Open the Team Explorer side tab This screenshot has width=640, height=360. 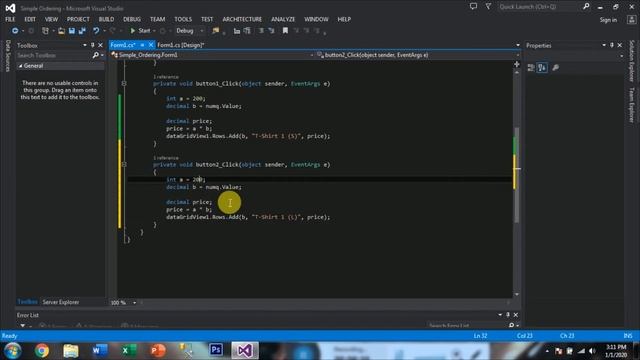click(632, 104)
